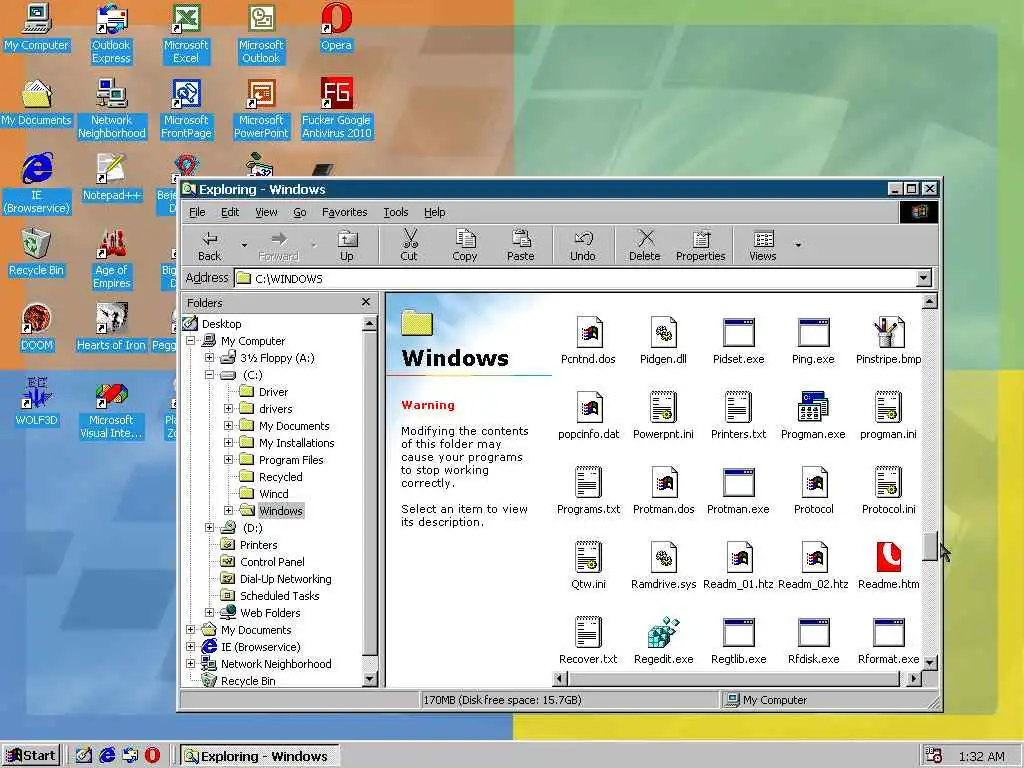Open the Views dropdown arrow
Viewport: 1024px width, 768px height.
[x=797, y=245]
